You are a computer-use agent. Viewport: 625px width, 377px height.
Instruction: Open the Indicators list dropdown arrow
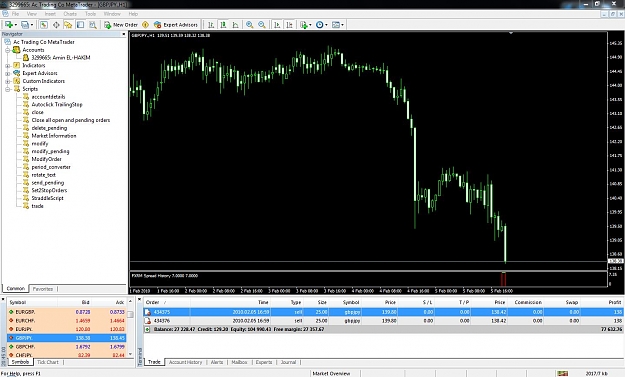(310, 25)
